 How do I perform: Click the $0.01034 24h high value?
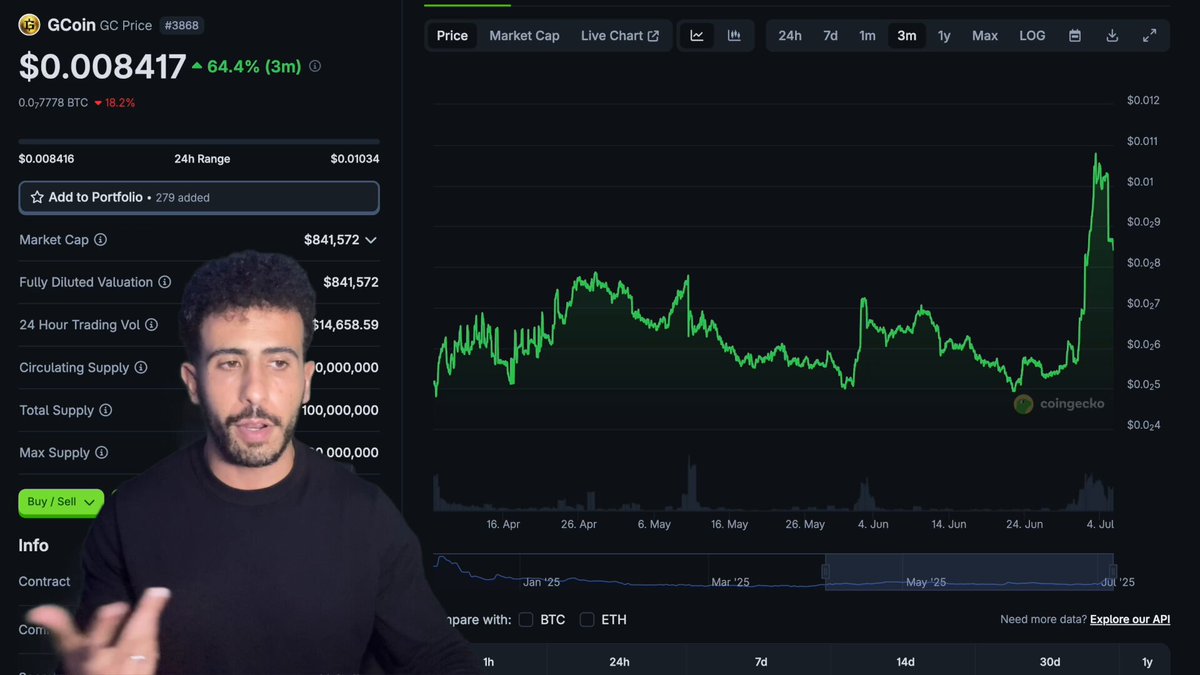point(355,159)
